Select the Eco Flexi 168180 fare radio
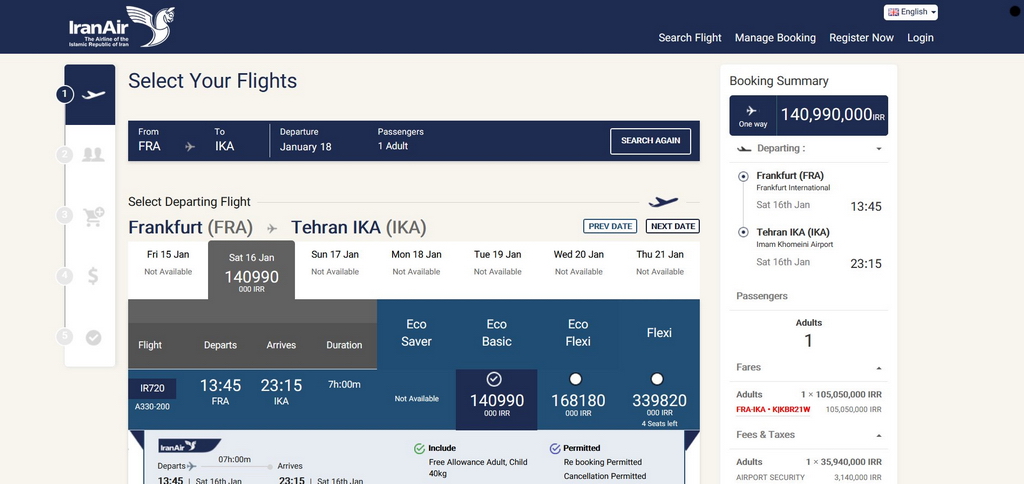Screen dimensions: 1024x484 click(x=575, y=379)
